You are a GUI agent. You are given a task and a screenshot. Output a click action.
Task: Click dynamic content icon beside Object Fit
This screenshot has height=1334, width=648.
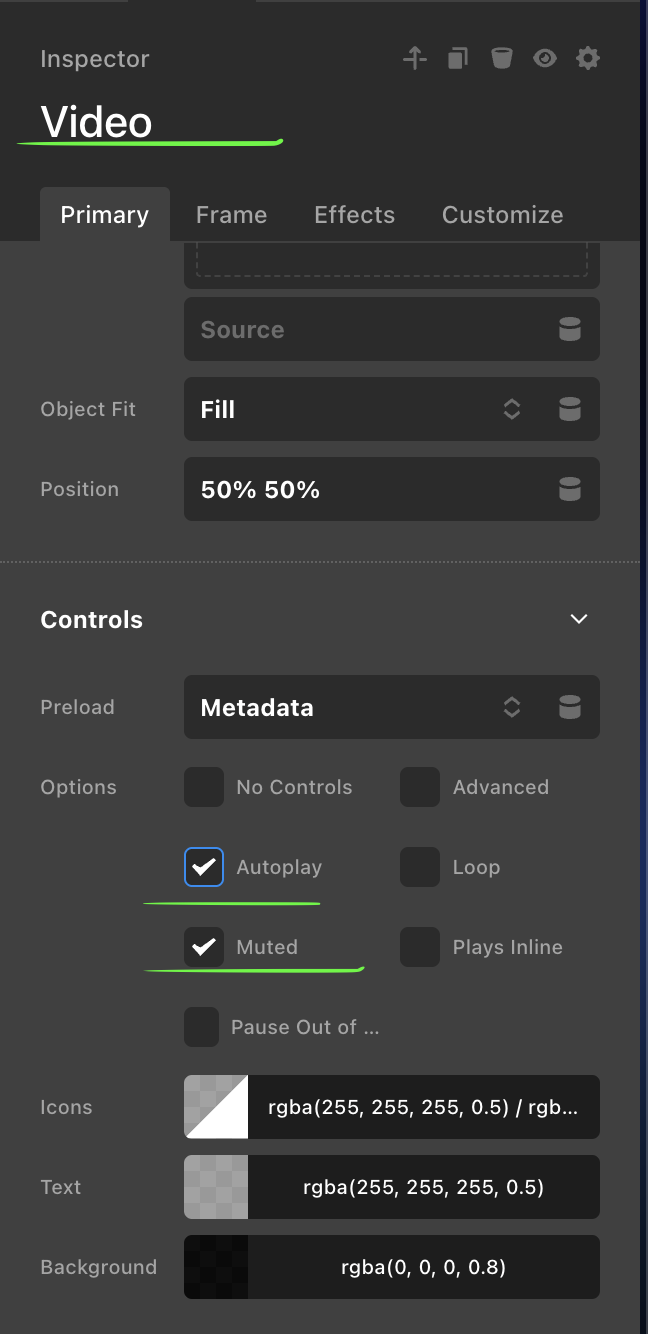(570, 409)
